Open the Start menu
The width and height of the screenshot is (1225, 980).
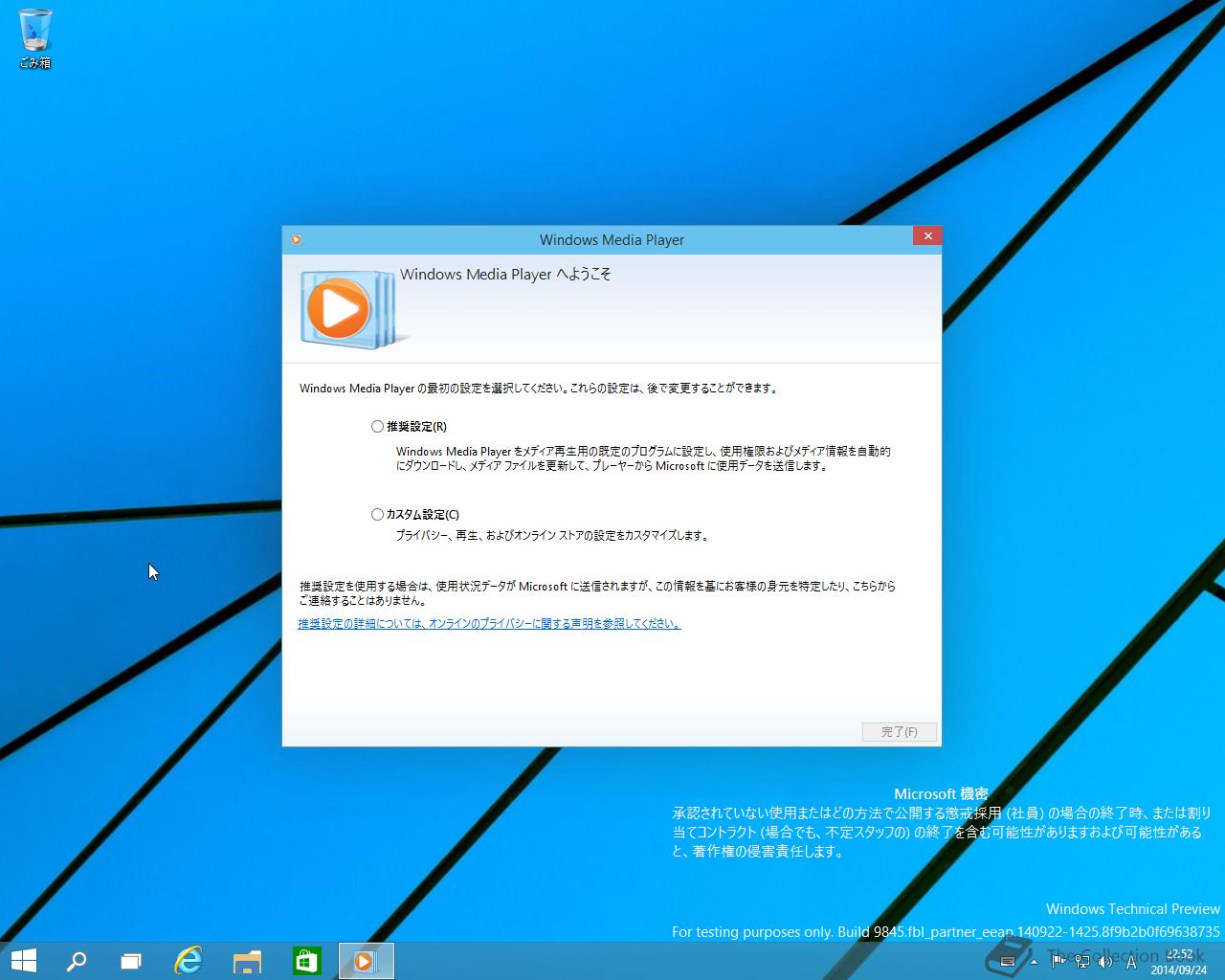[x=23, y=961]
